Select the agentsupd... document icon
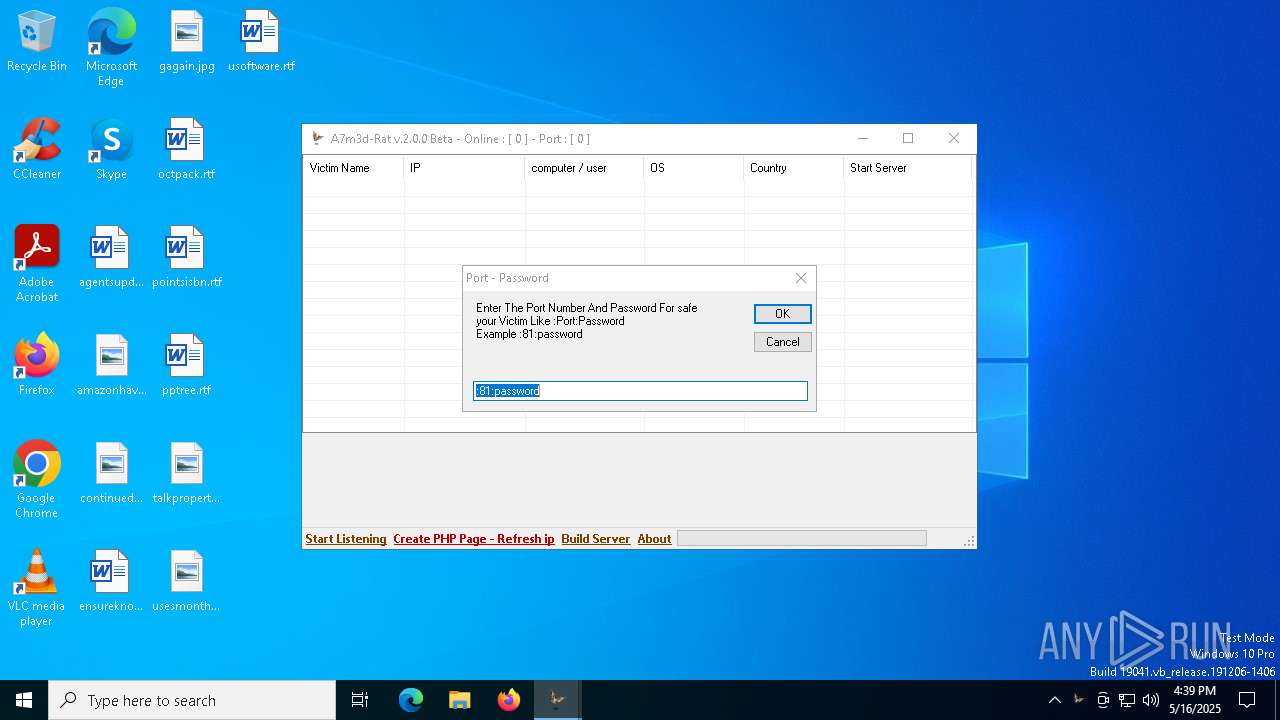 point(111,258)
